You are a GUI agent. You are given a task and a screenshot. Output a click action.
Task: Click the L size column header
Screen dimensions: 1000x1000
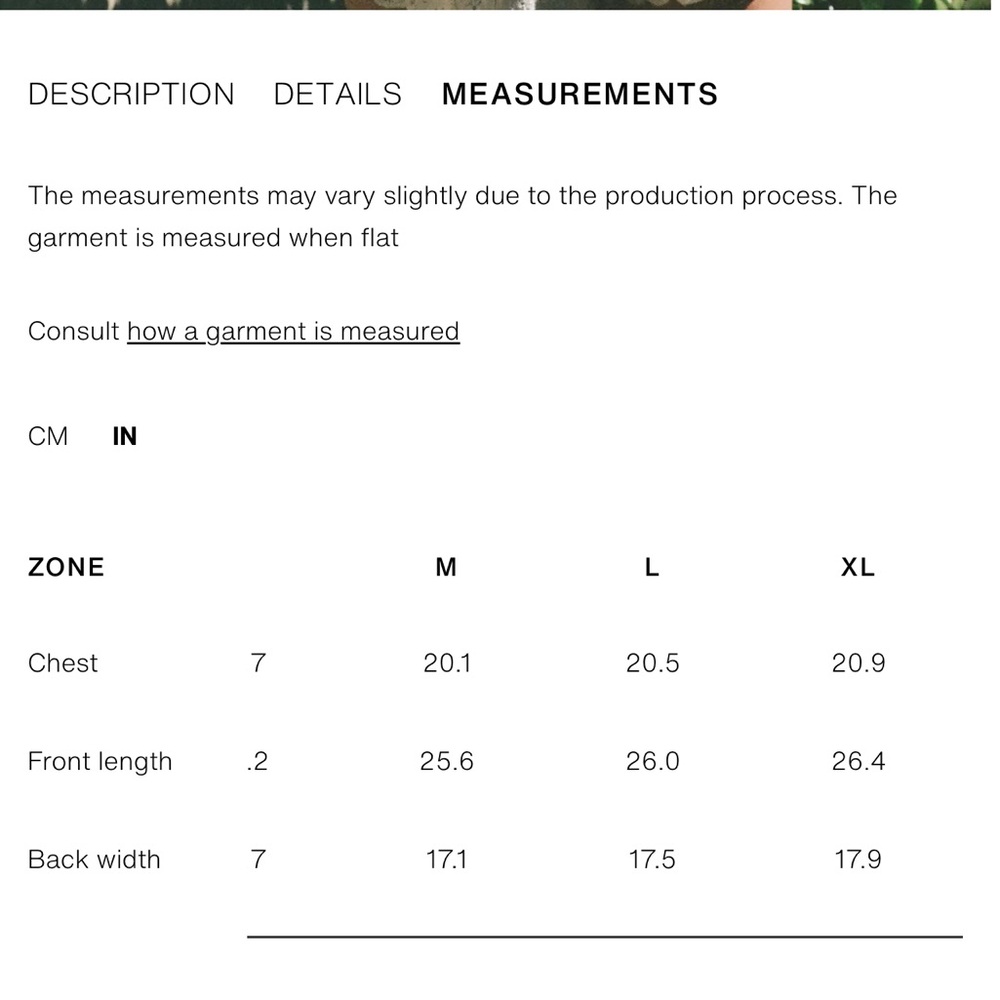[652, 568]
